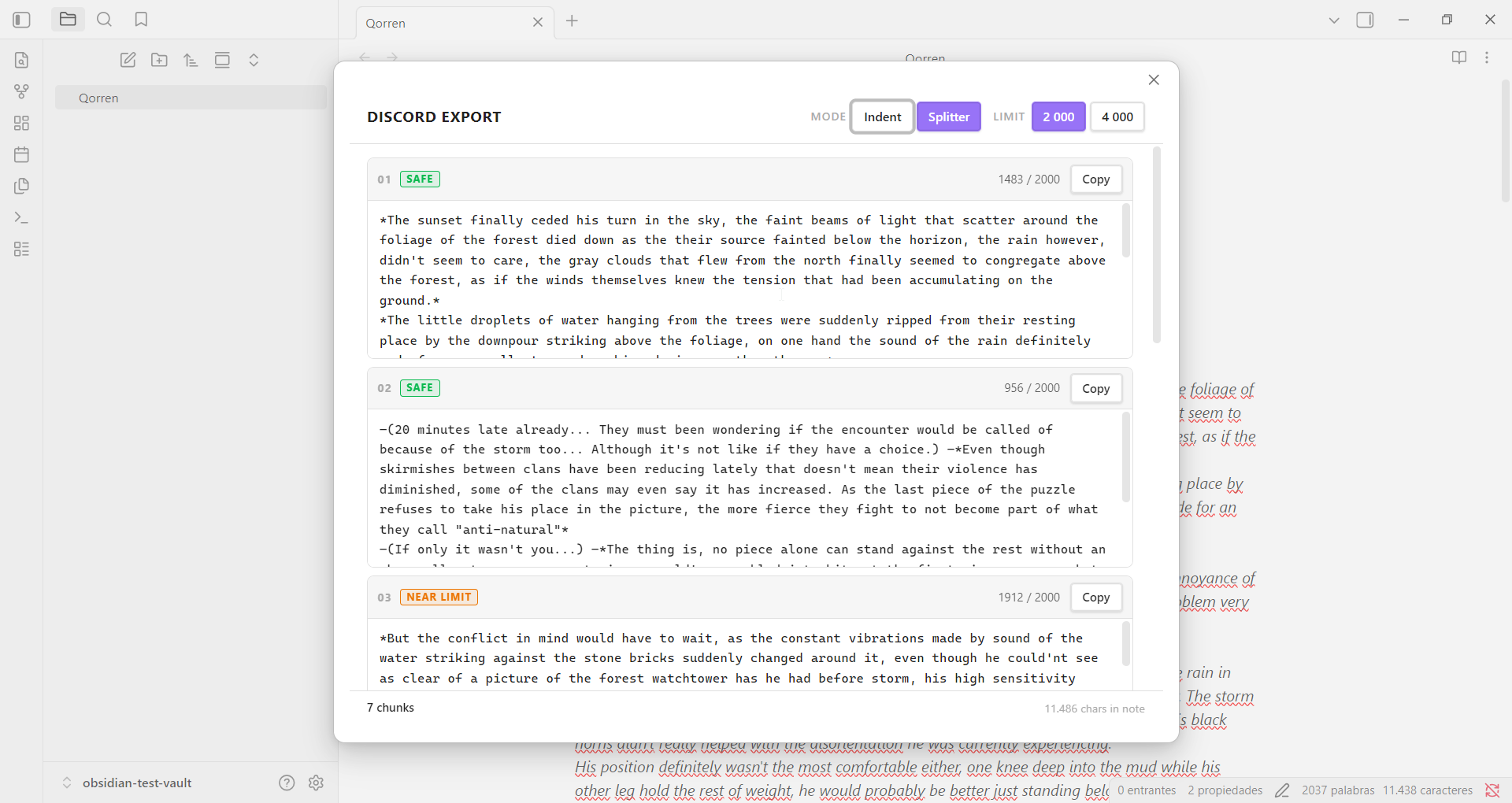
Task: Close the Qorren tab
Action: (x=538, y=23)
